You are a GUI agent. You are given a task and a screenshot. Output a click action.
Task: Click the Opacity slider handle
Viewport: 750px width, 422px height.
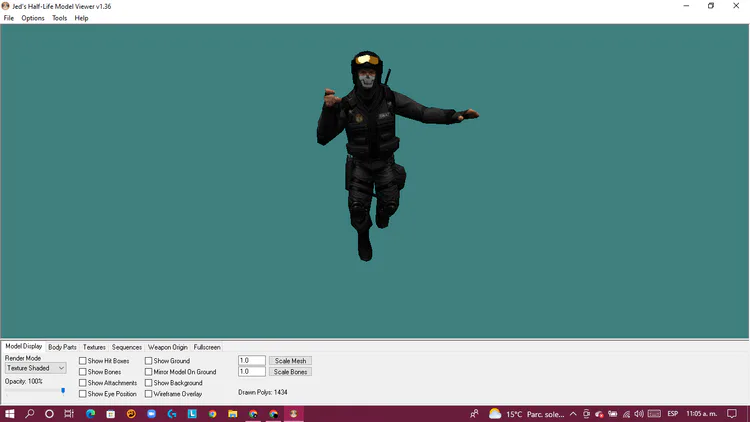tap(63, 391)
